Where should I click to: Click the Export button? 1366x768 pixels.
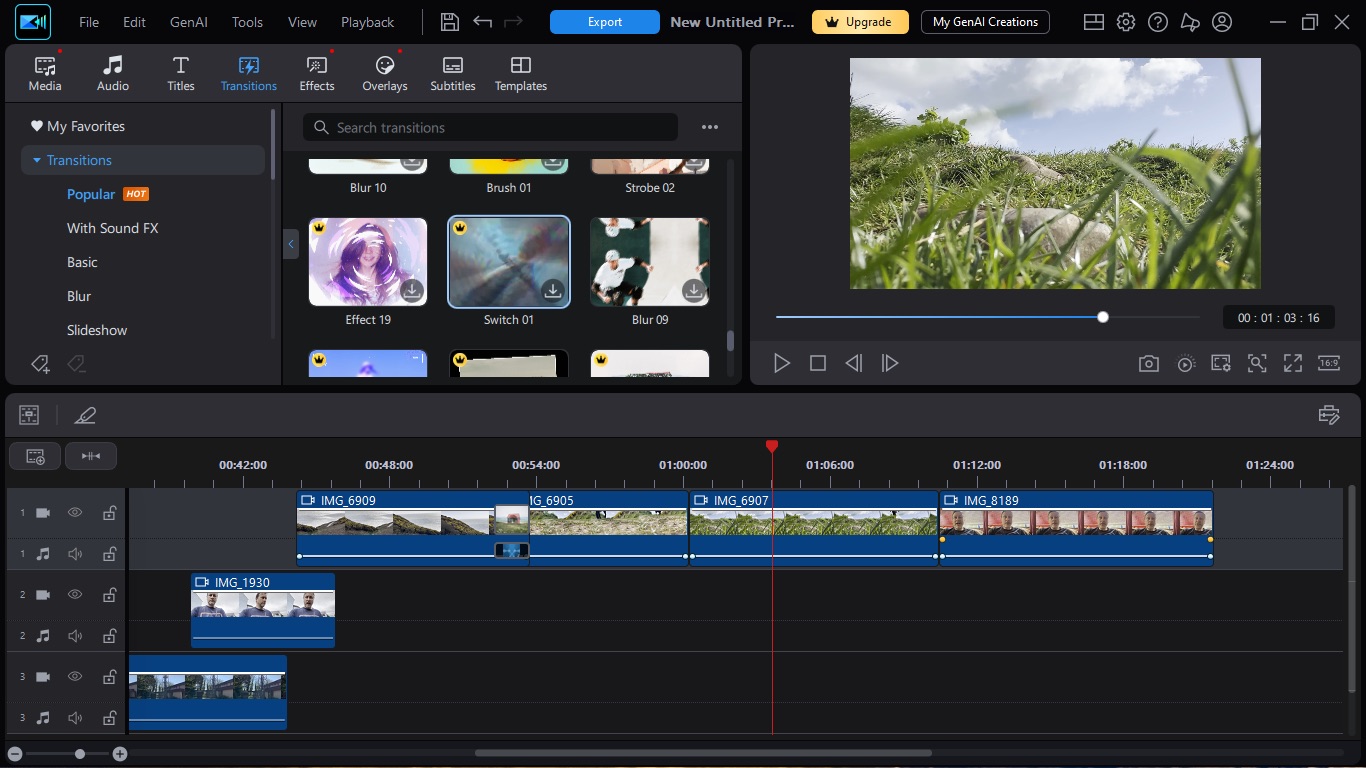pos(605,22)
